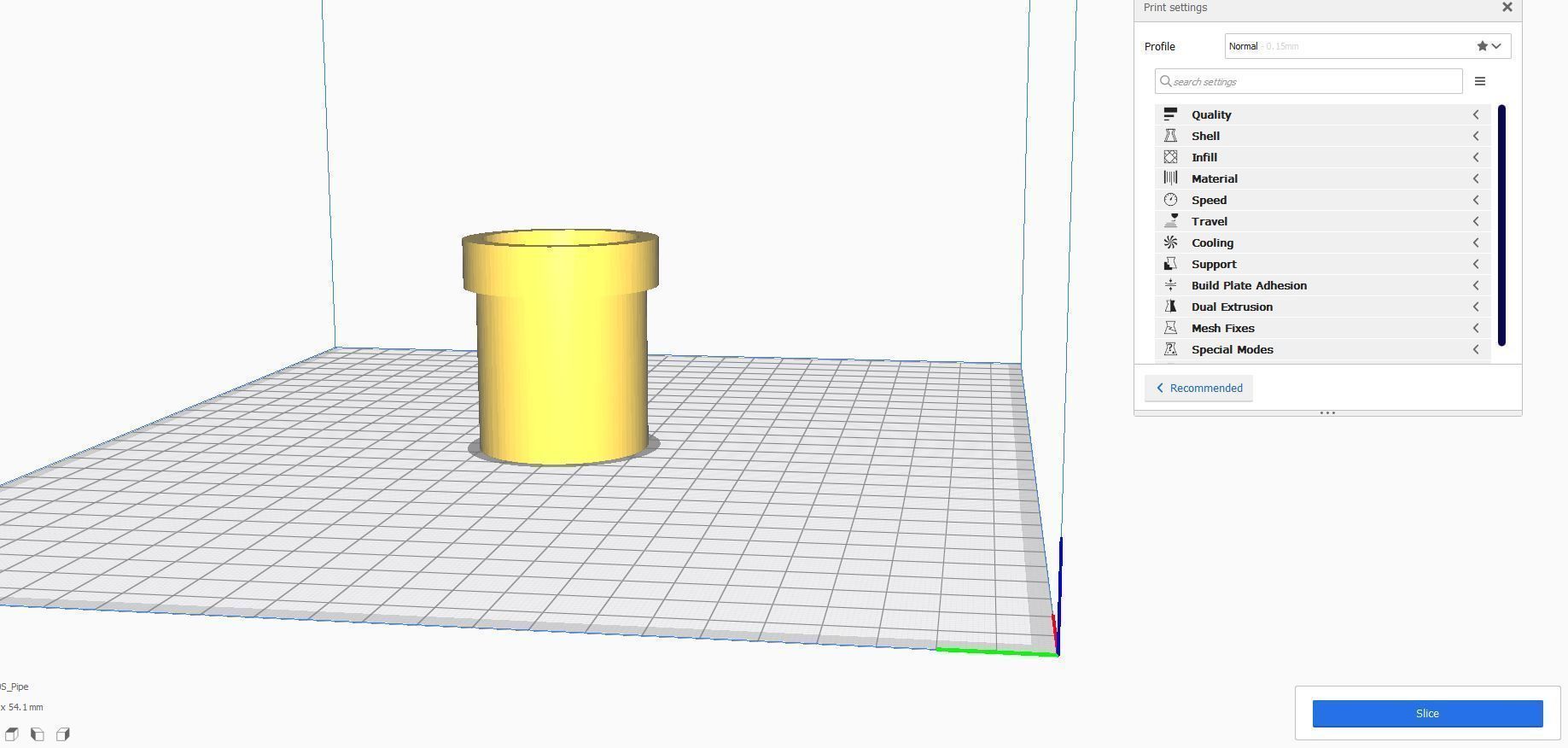This screenshot has height=748, width=1568.
Task: Expand the Material settings chevron
Action: (x=1476, y=178)
